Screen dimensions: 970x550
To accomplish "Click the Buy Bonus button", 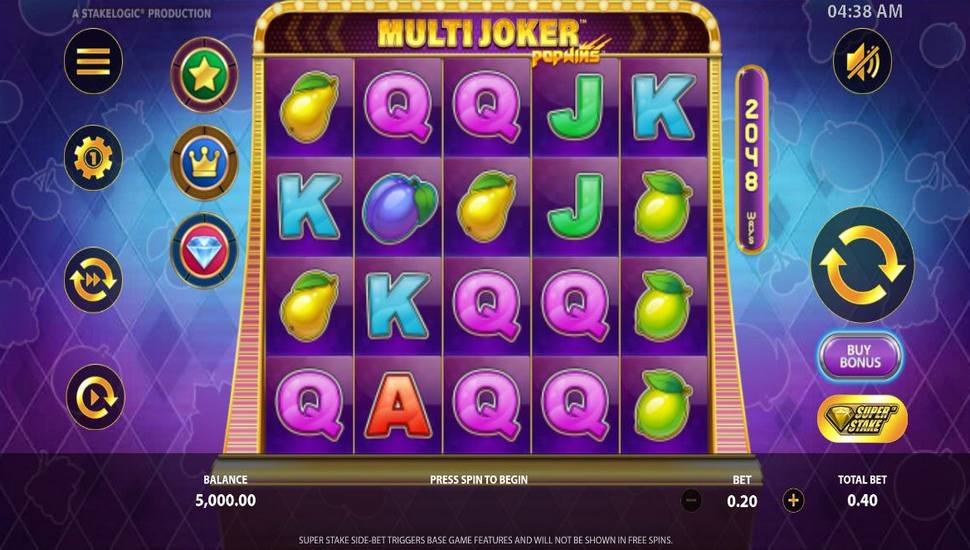I will point(859,357).
